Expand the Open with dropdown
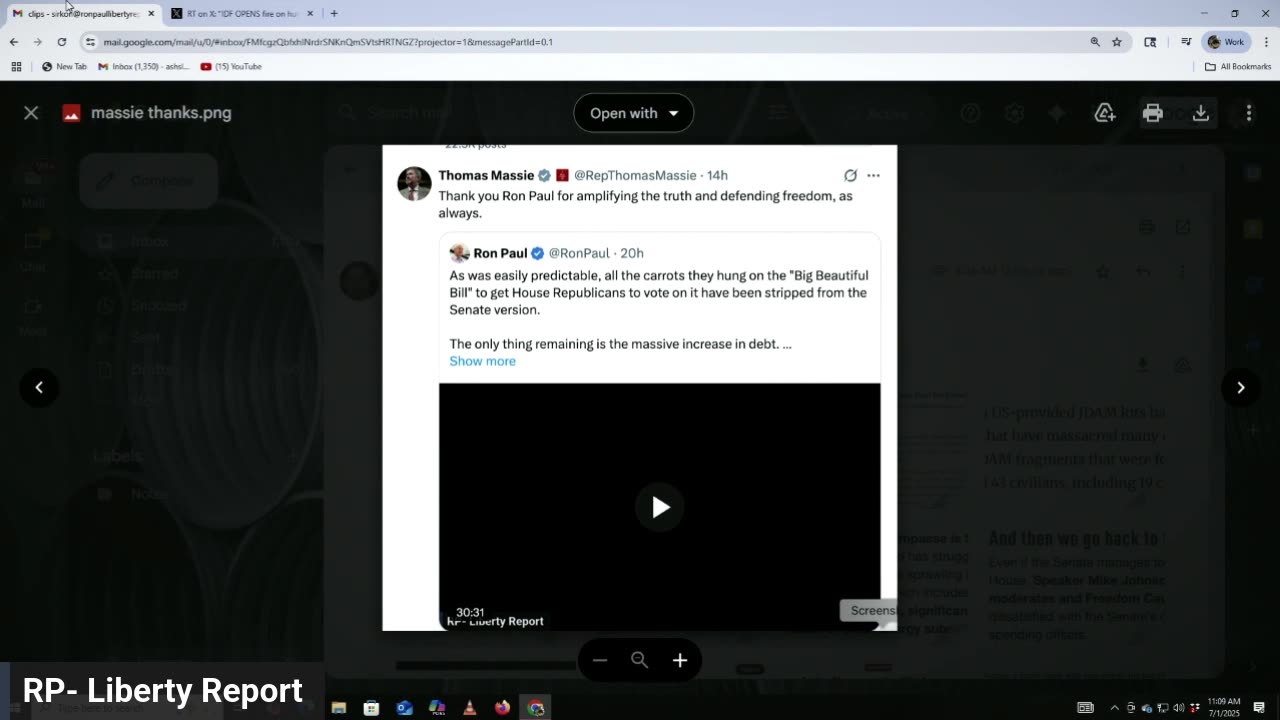Viewport: 1280px width, 720px height. click(x=633, y=113)
